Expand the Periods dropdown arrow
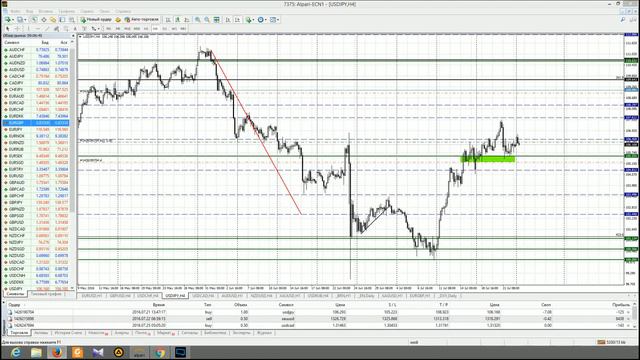This screenshot has width=640, height=360. point(266,20)
